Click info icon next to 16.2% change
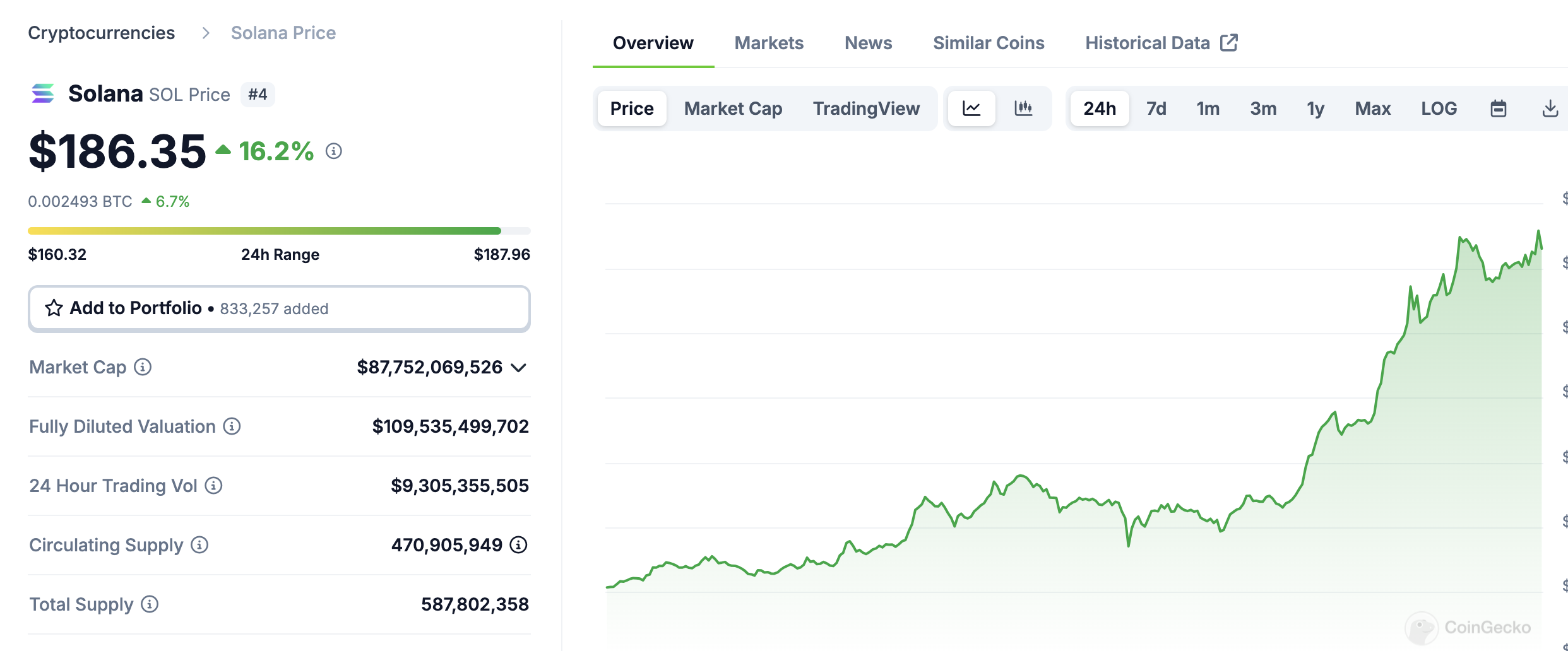1568x651 pixels. click(334, 151)
